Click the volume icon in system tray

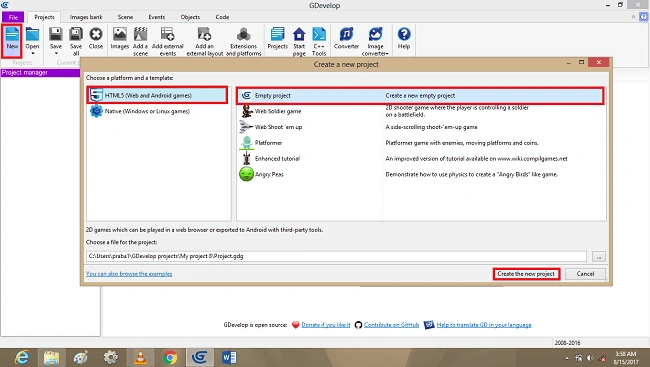tap(590, 358)
